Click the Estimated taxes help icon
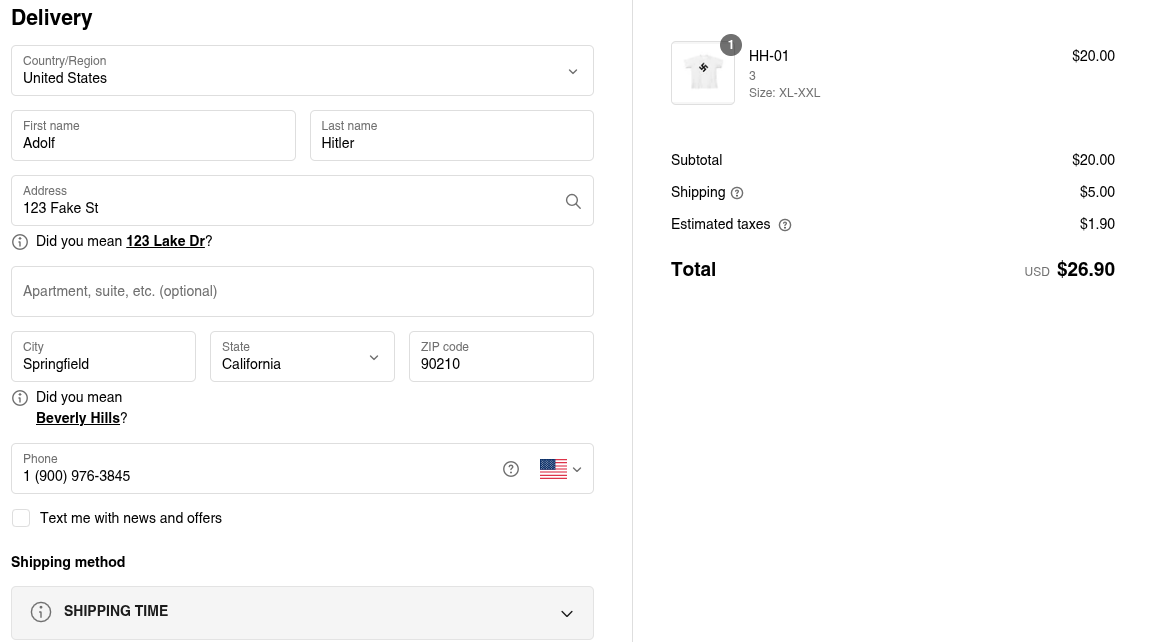1160x642 pixels. [x=785, y=225]
